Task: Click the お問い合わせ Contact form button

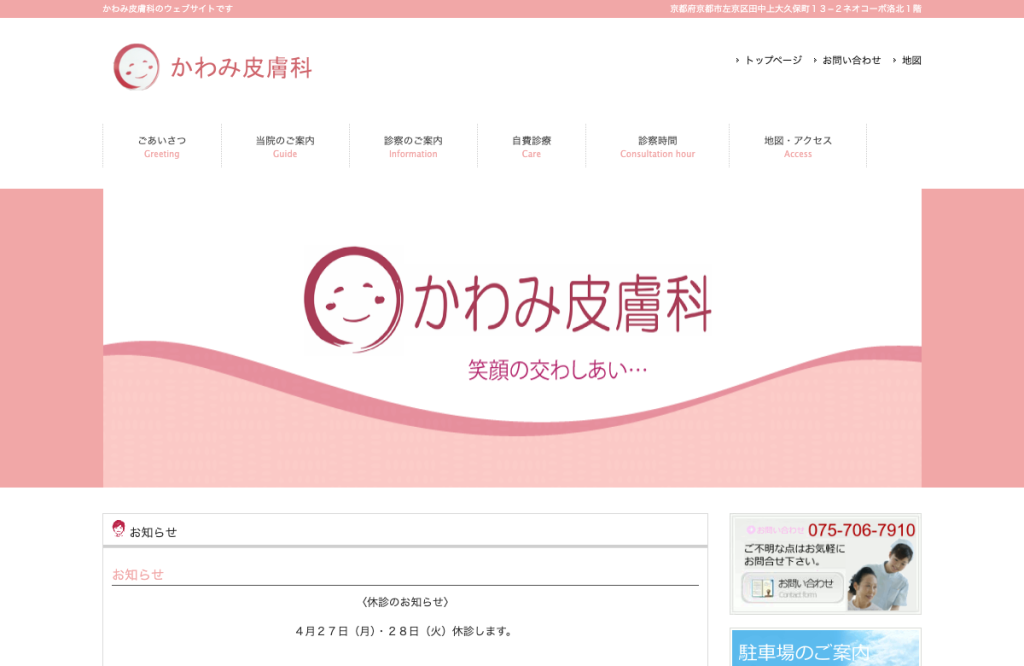Action: pos(792,588)
